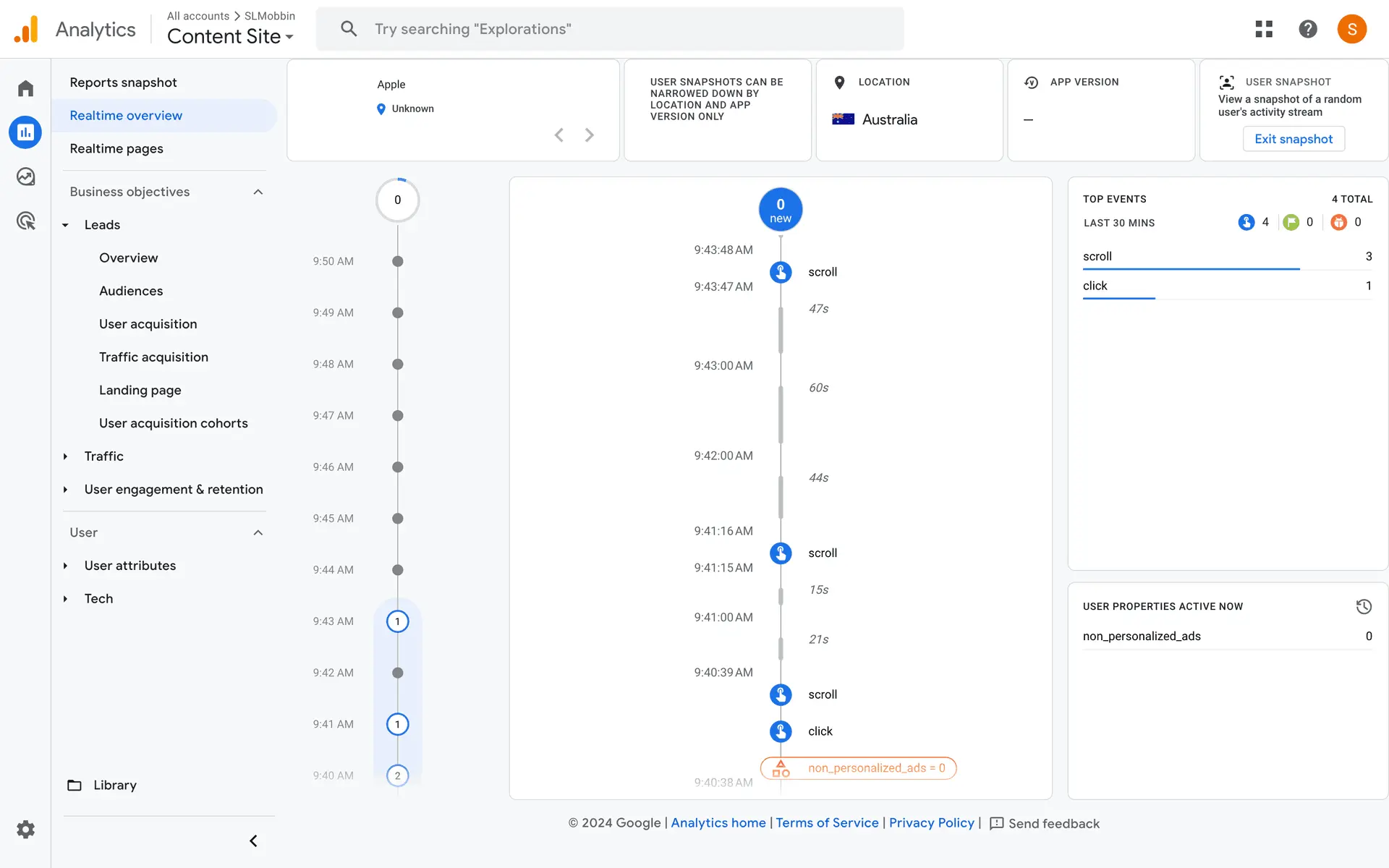Image resolution: width=1389 pixels, height=868 pixels.
Task: Collapse the left navigation panel arrow
Action: tap(253, 841)
